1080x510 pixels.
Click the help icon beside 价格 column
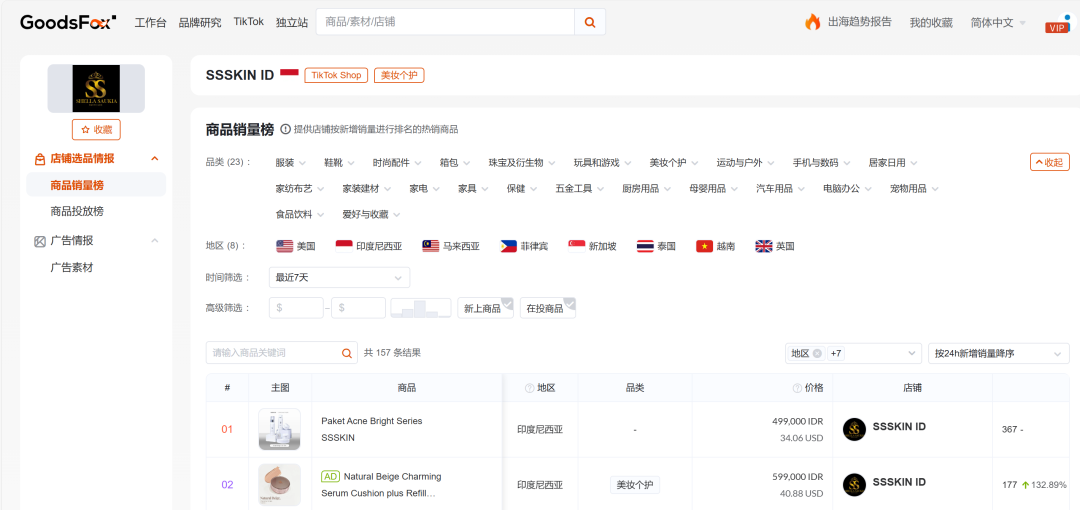click(798, 388)
